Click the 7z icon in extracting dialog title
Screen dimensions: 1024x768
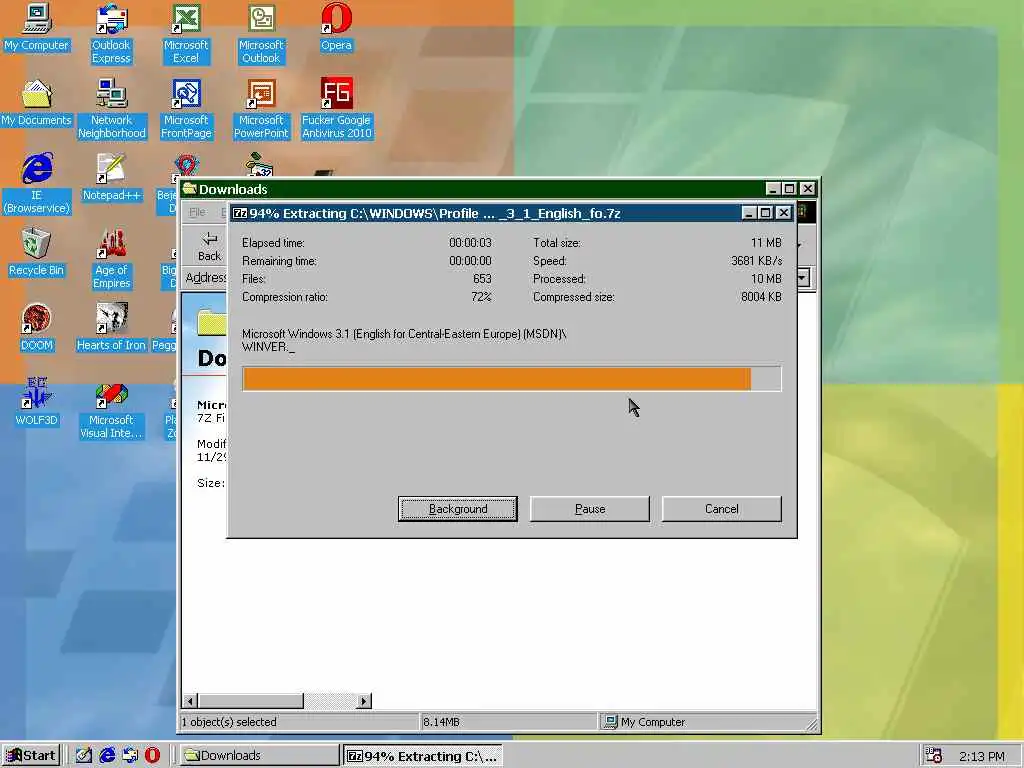click(240, 213)
